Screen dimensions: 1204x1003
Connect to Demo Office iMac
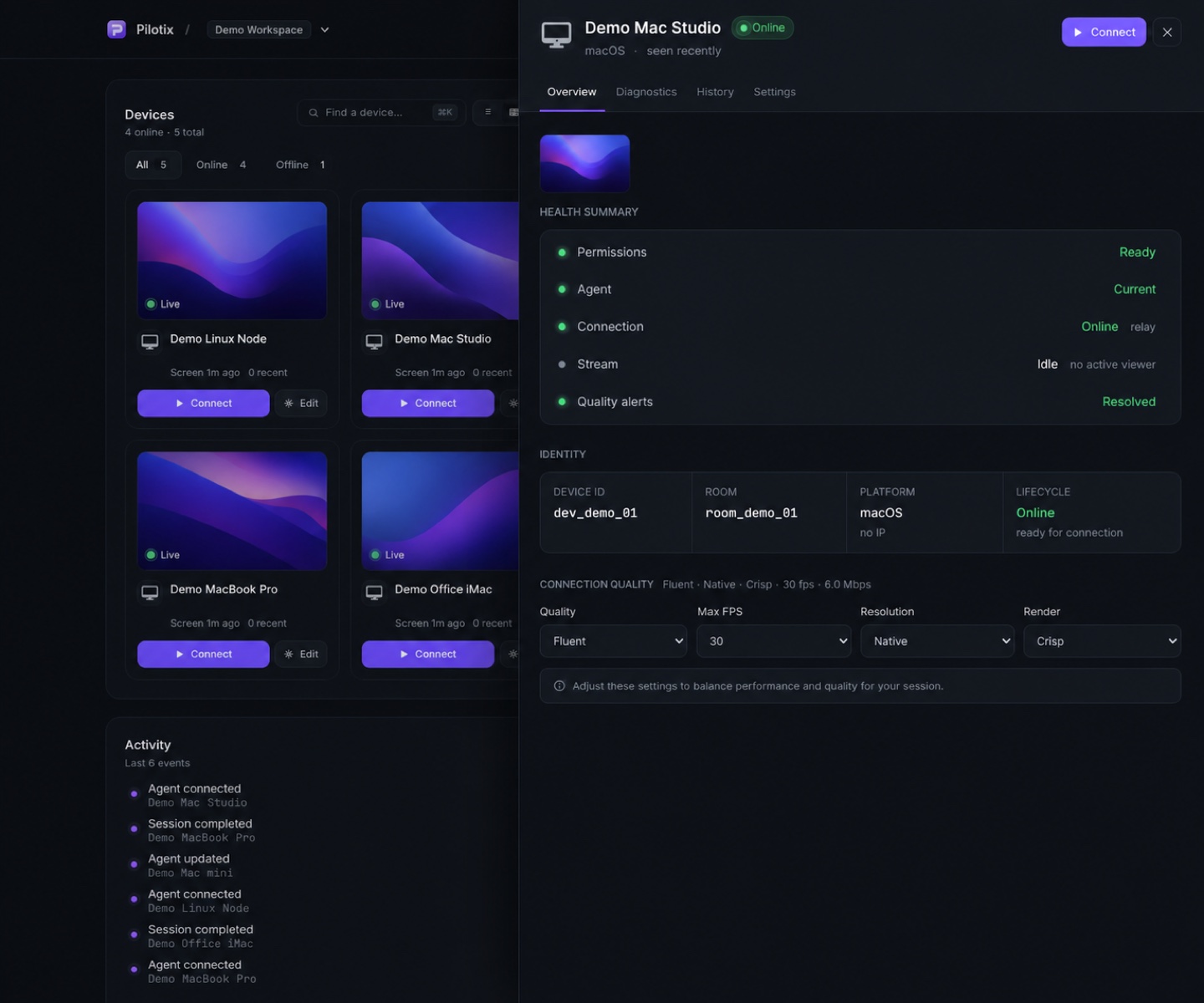tap(428, 654)
